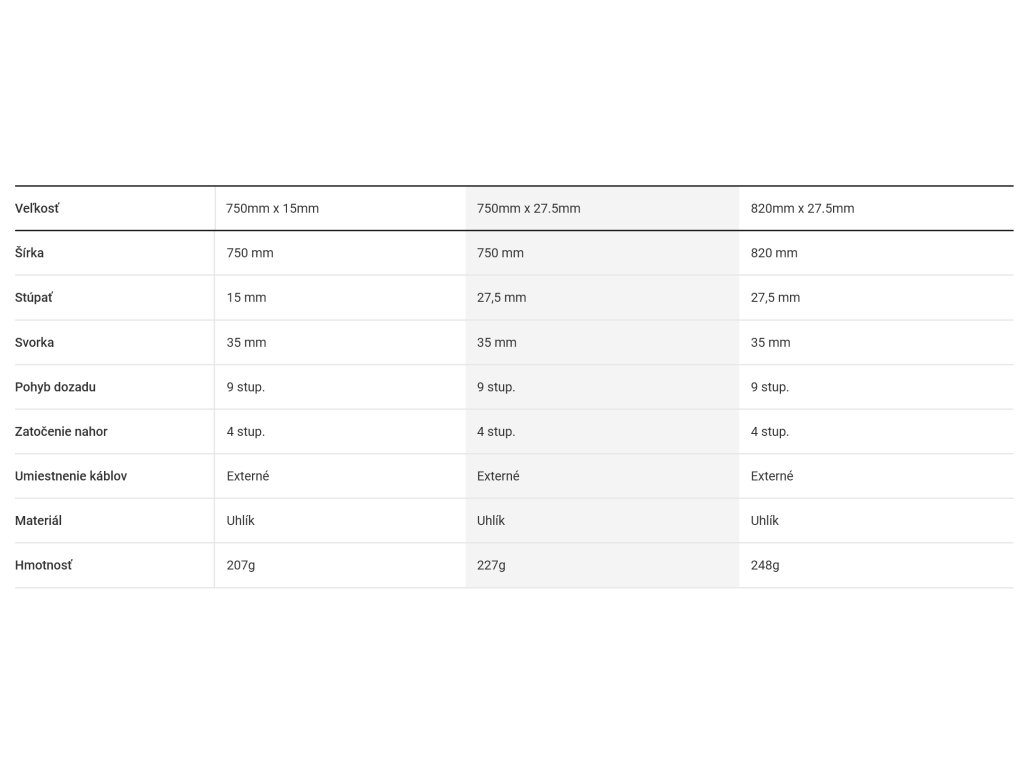Select the 750mm x 27.5mm column header

tap(528, 209)
